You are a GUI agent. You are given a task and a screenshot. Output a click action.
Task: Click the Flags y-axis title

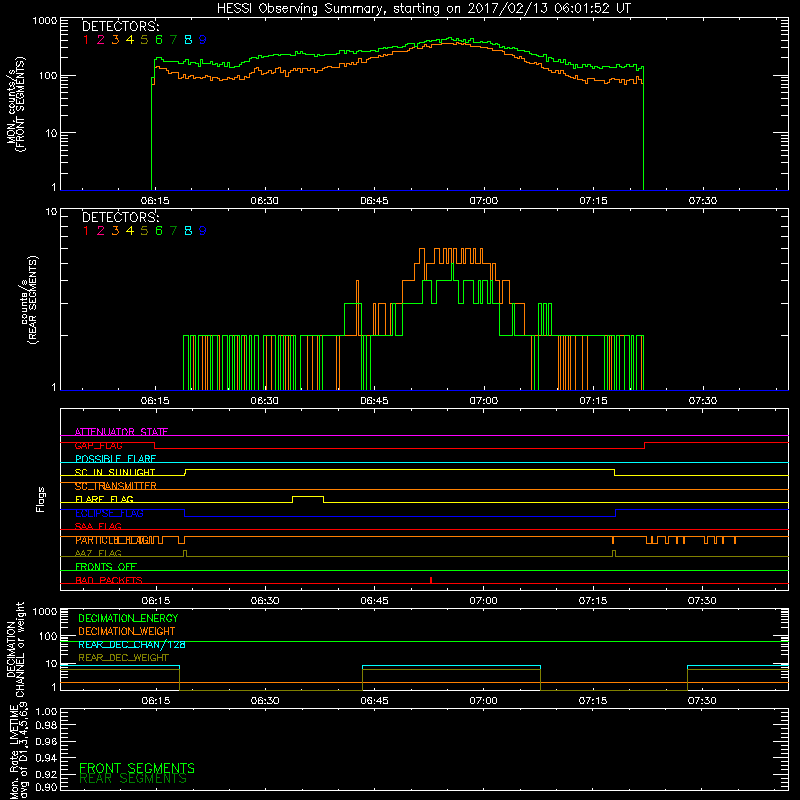click(x=40, y=499)
